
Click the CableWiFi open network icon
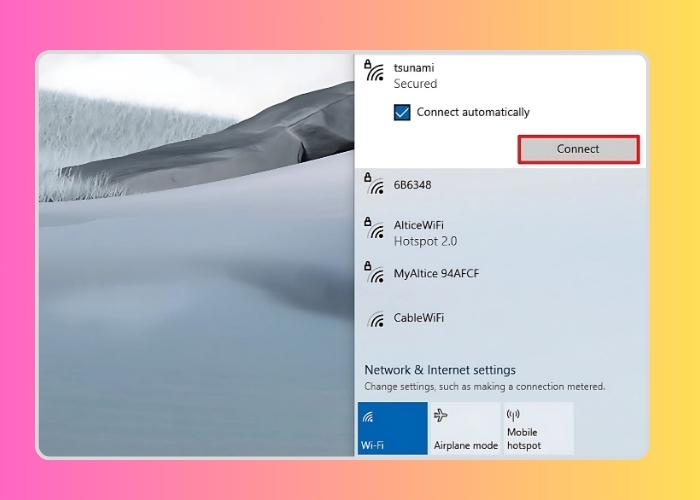376,319
